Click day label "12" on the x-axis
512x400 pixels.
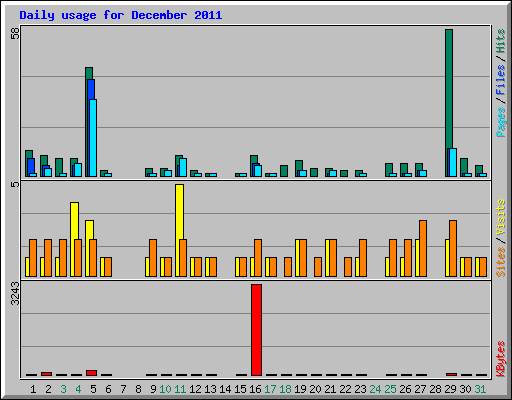tap(195, 389)
